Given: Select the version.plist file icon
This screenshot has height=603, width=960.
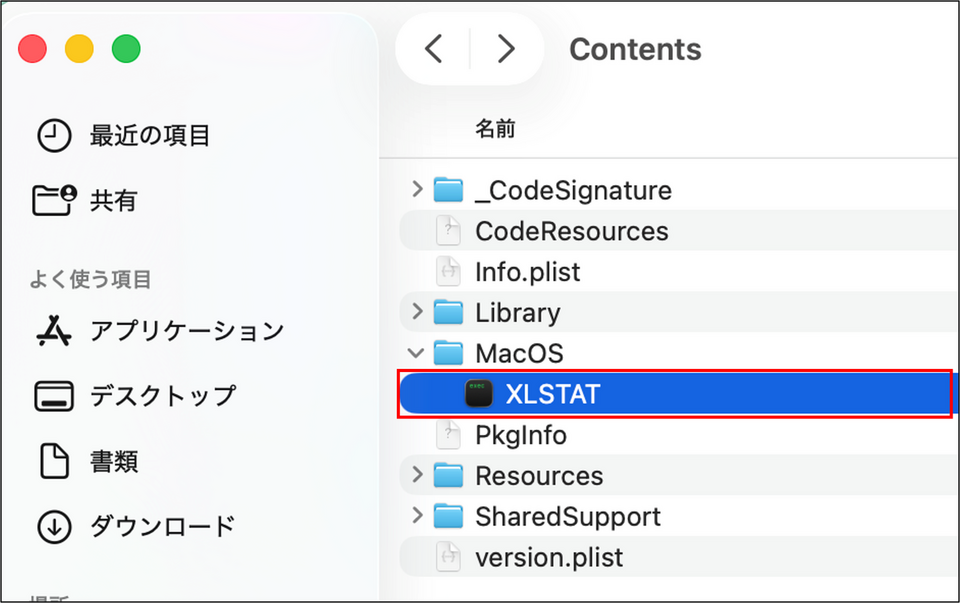Looking at the screenshot, I should (x=449, y=557).
